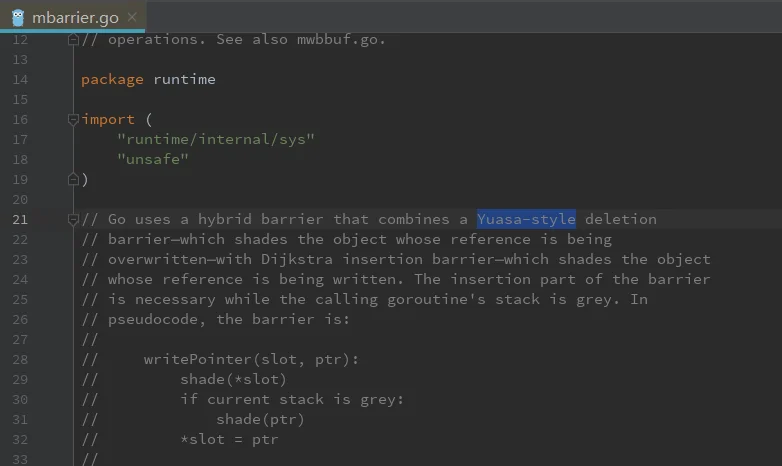Click the package keyword
Screen dimensions: 782x466
(x=112, y=80)
